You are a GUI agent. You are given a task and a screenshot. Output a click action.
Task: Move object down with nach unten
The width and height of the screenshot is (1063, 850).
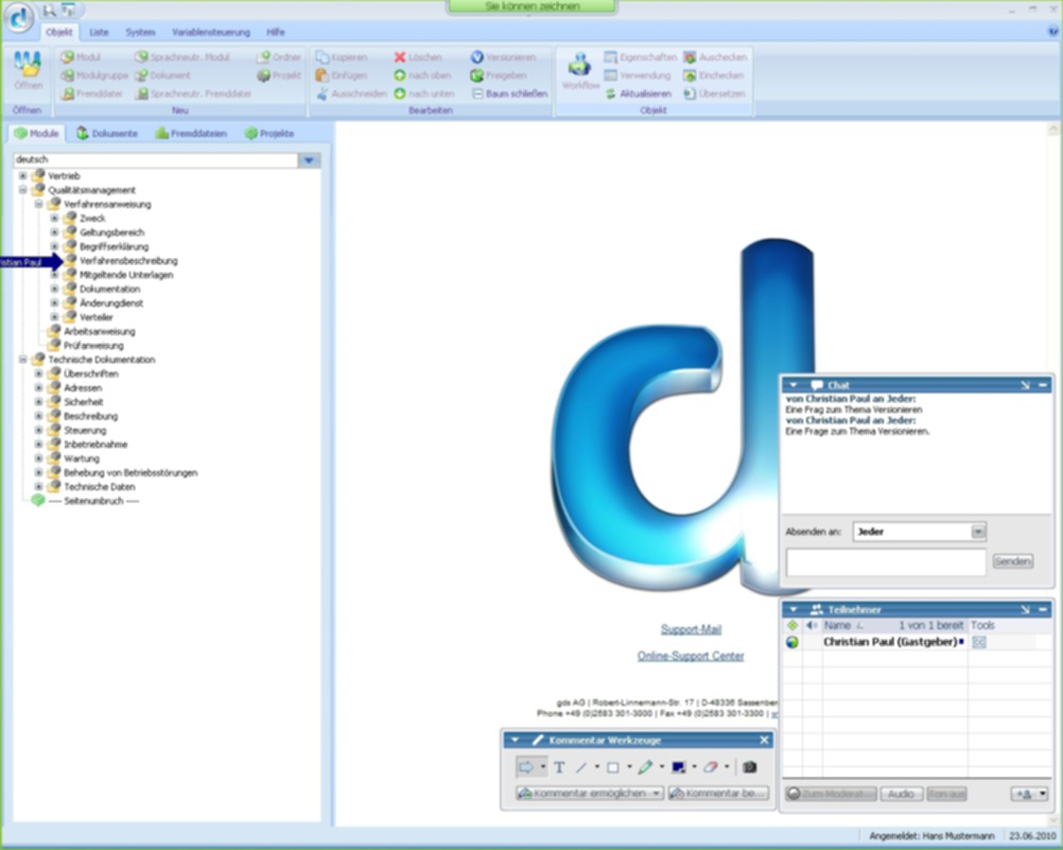click(424, 94)
